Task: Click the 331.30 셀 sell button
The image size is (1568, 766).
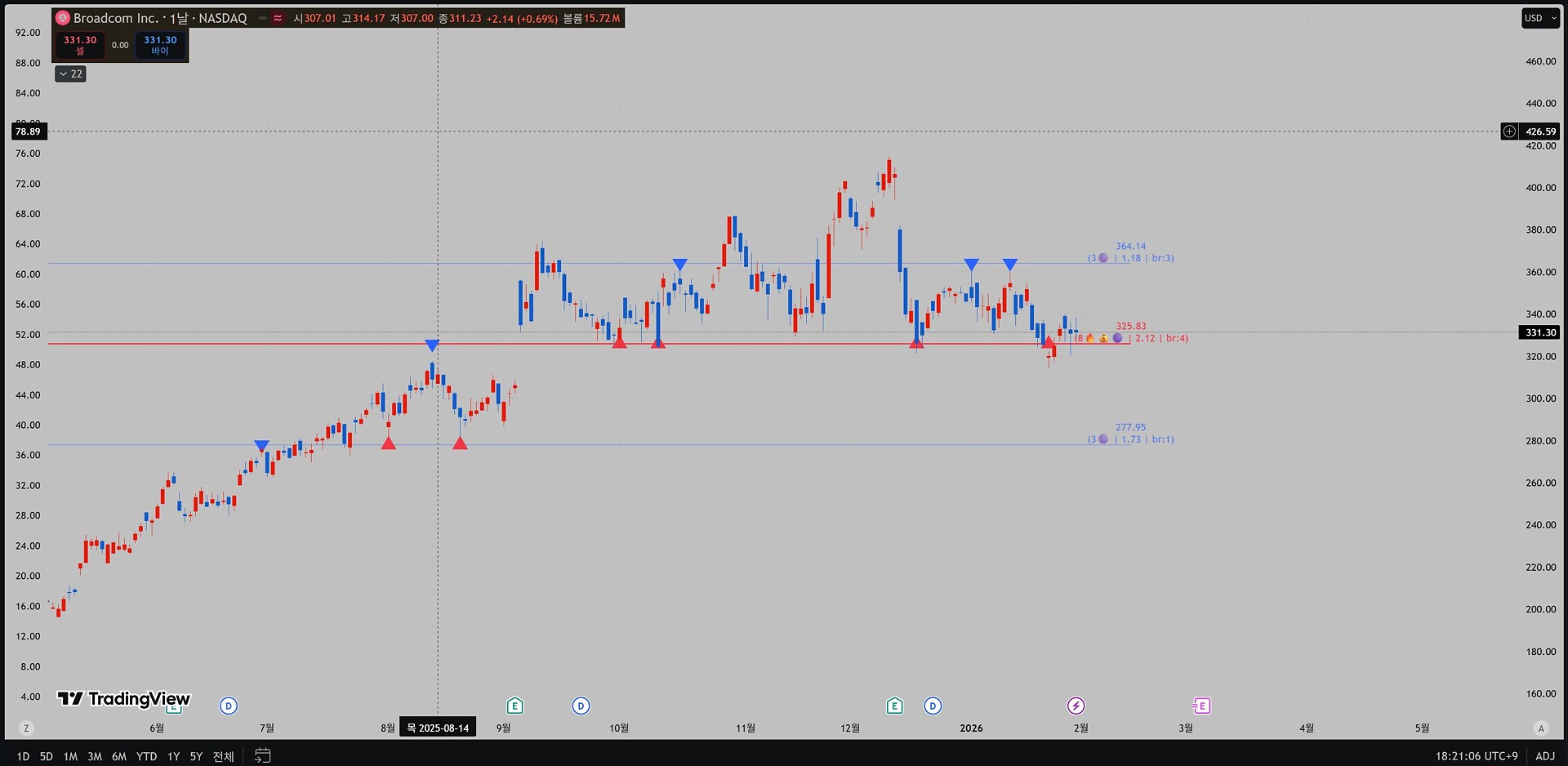Action: click(80, 45)
